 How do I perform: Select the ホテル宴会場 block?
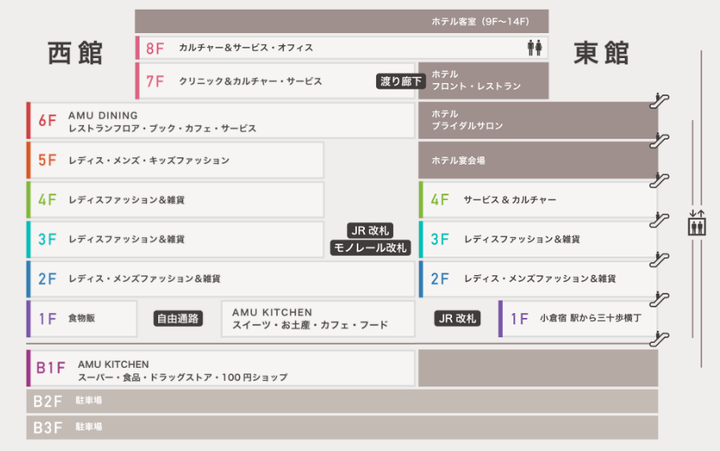click(538, 160)
